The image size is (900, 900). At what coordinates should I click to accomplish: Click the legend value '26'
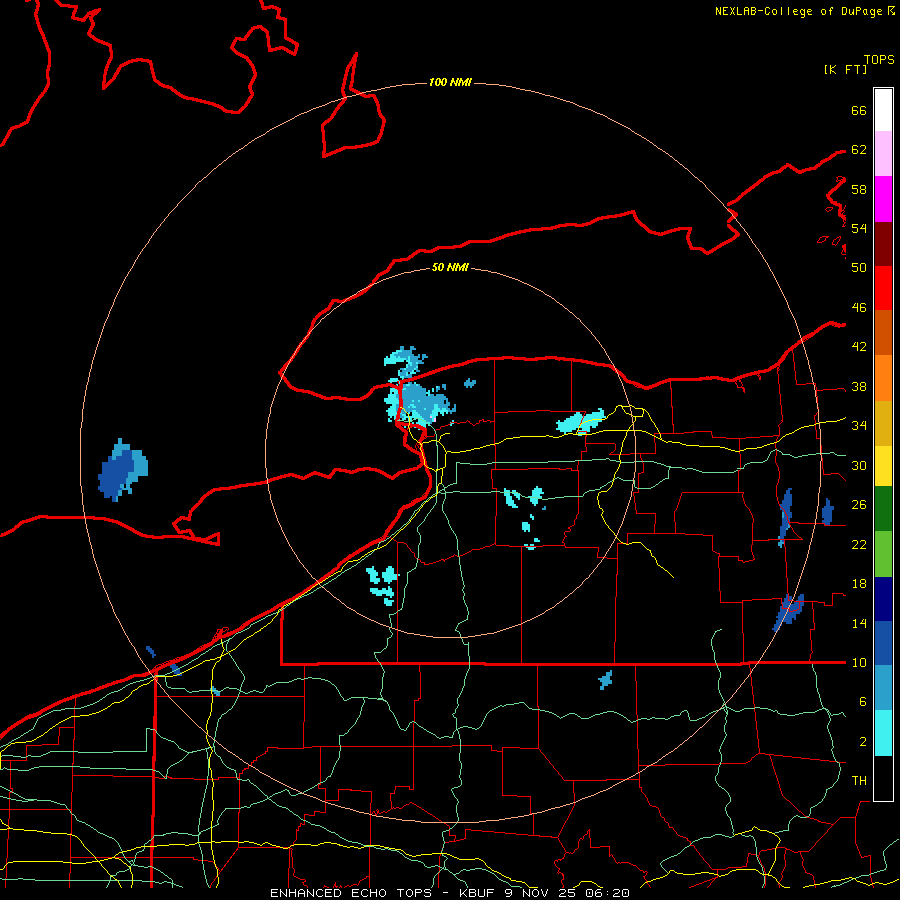click(x=859, y=505)
